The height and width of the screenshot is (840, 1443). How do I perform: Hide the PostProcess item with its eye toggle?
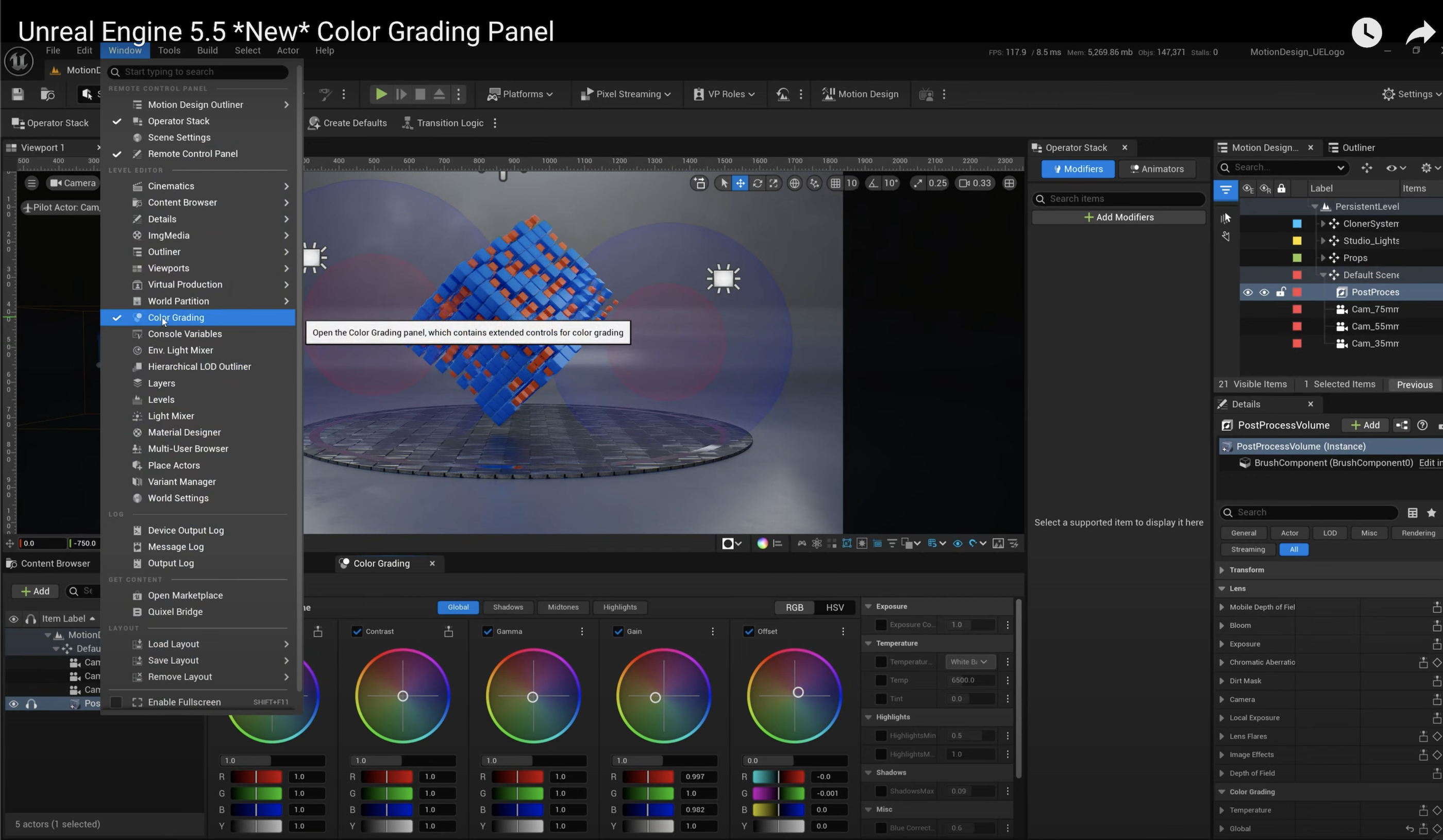pos(1248,292)
